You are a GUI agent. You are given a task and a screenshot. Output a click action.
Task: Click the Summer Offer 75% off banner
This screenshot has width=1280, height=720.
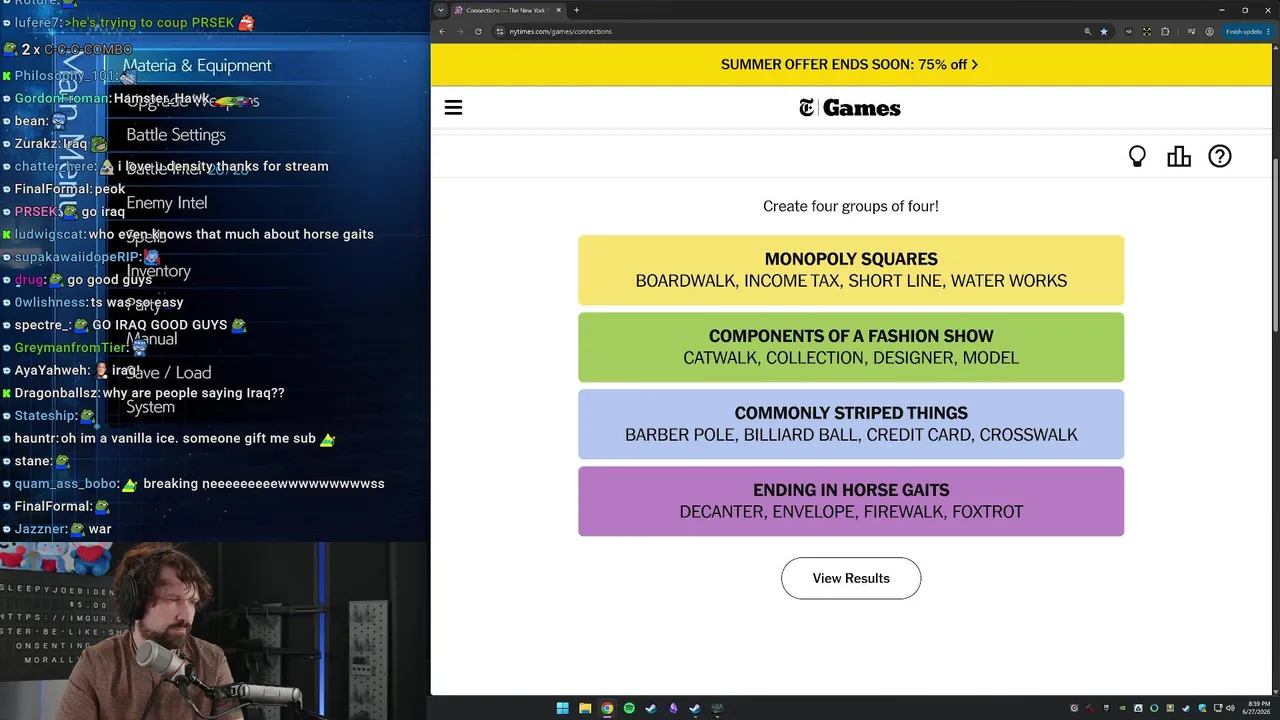tap(850, 64)
